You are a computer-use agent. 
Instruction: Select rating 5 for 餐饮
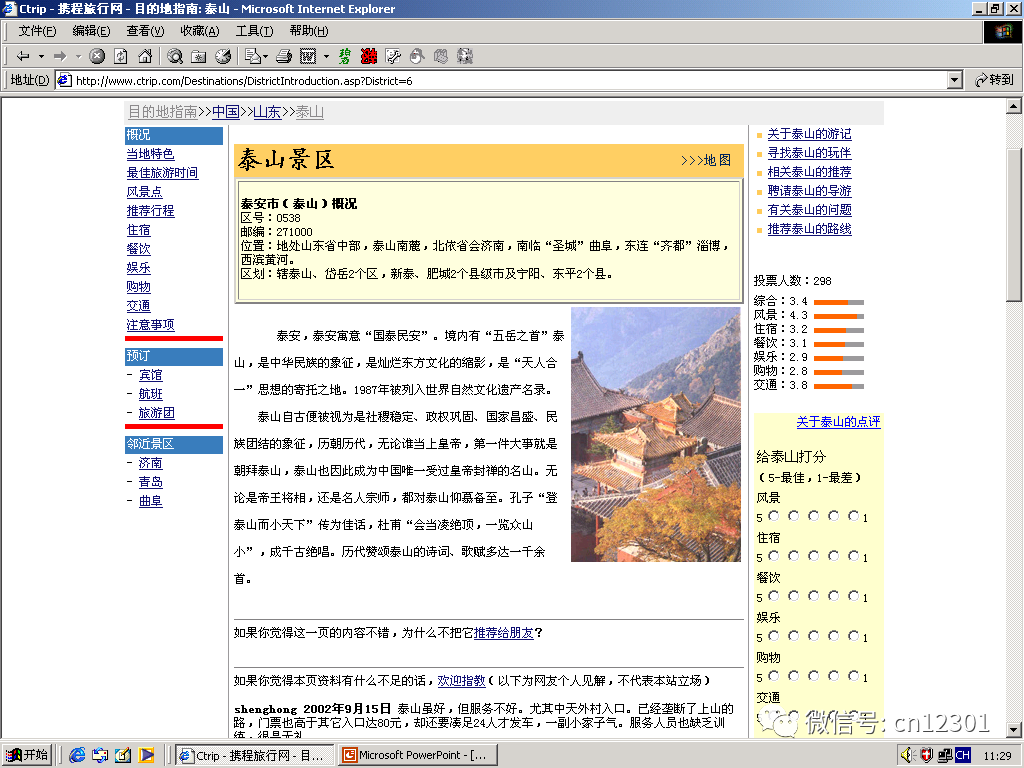774,596
